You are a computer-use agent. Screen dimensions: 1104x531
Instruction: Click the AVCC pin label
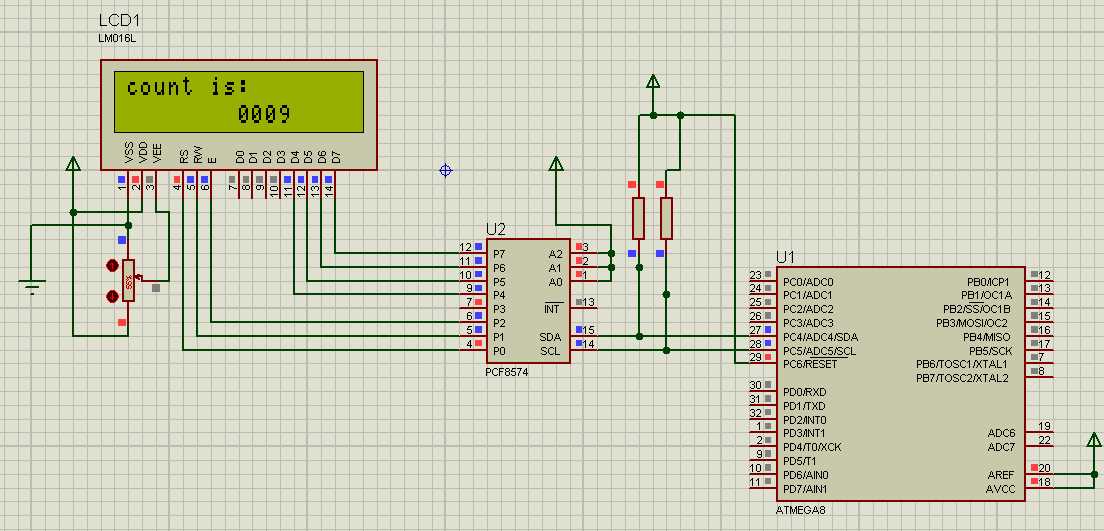tap(1000, 489)
